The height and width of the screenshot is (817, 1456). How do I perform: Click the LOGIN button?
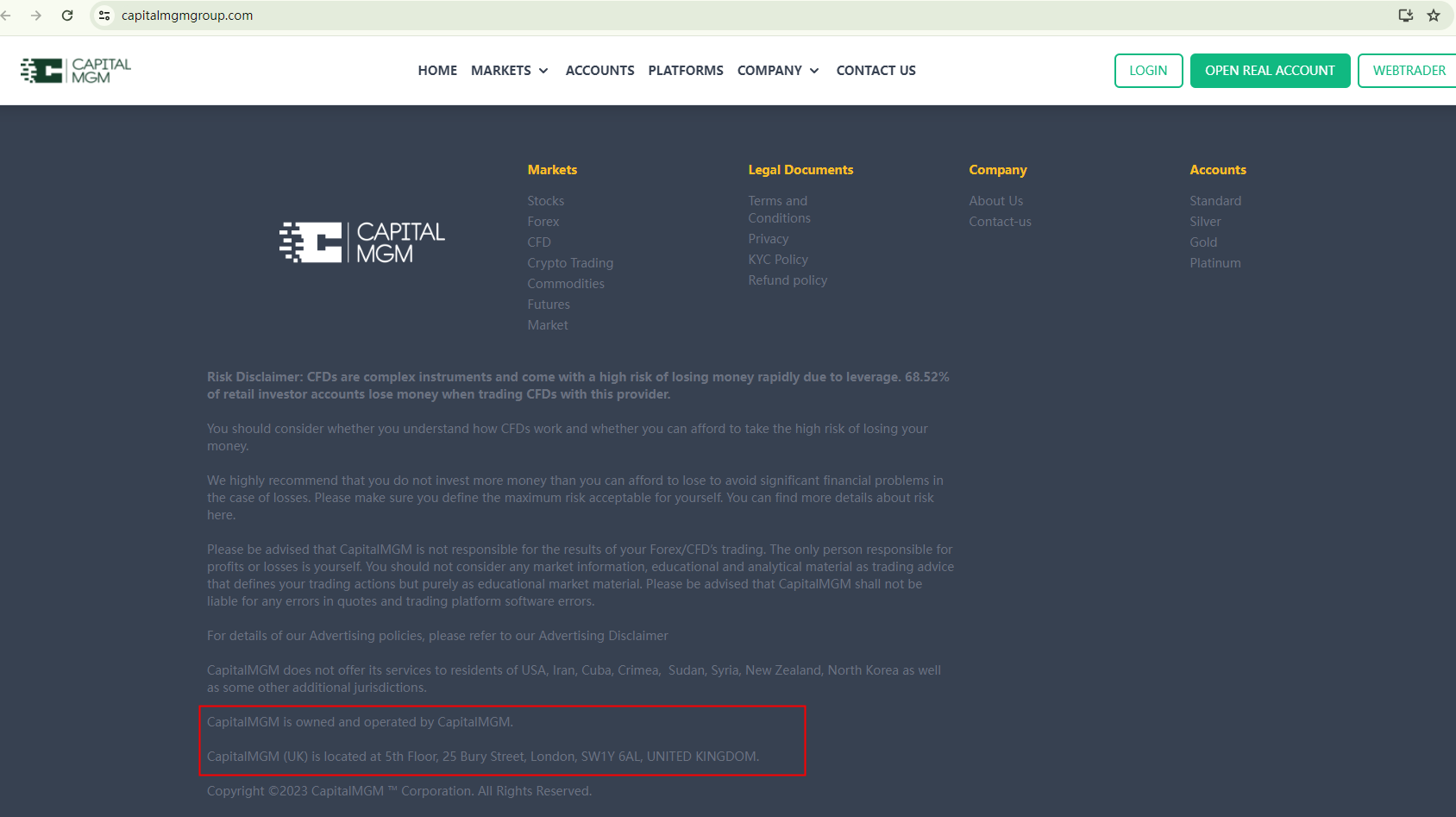(x=1148, y=71)
